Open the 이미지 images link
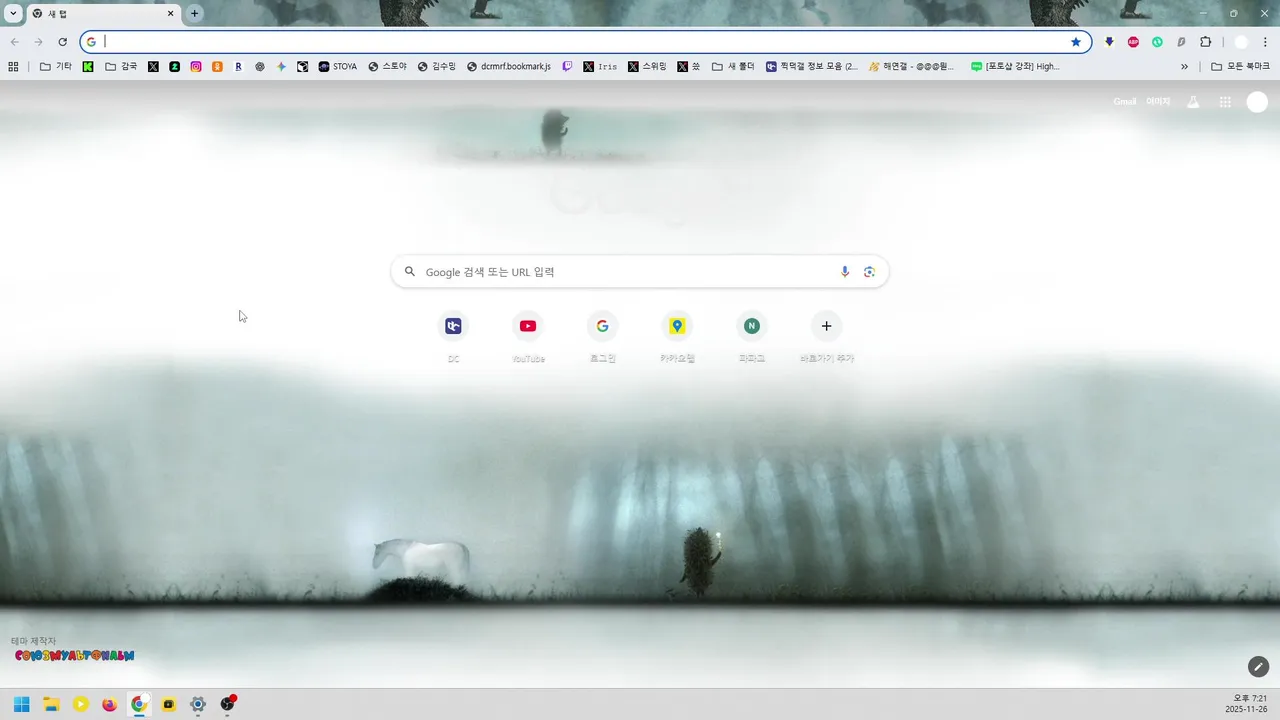1280x720 pixels. click(x=1158, y=101)
